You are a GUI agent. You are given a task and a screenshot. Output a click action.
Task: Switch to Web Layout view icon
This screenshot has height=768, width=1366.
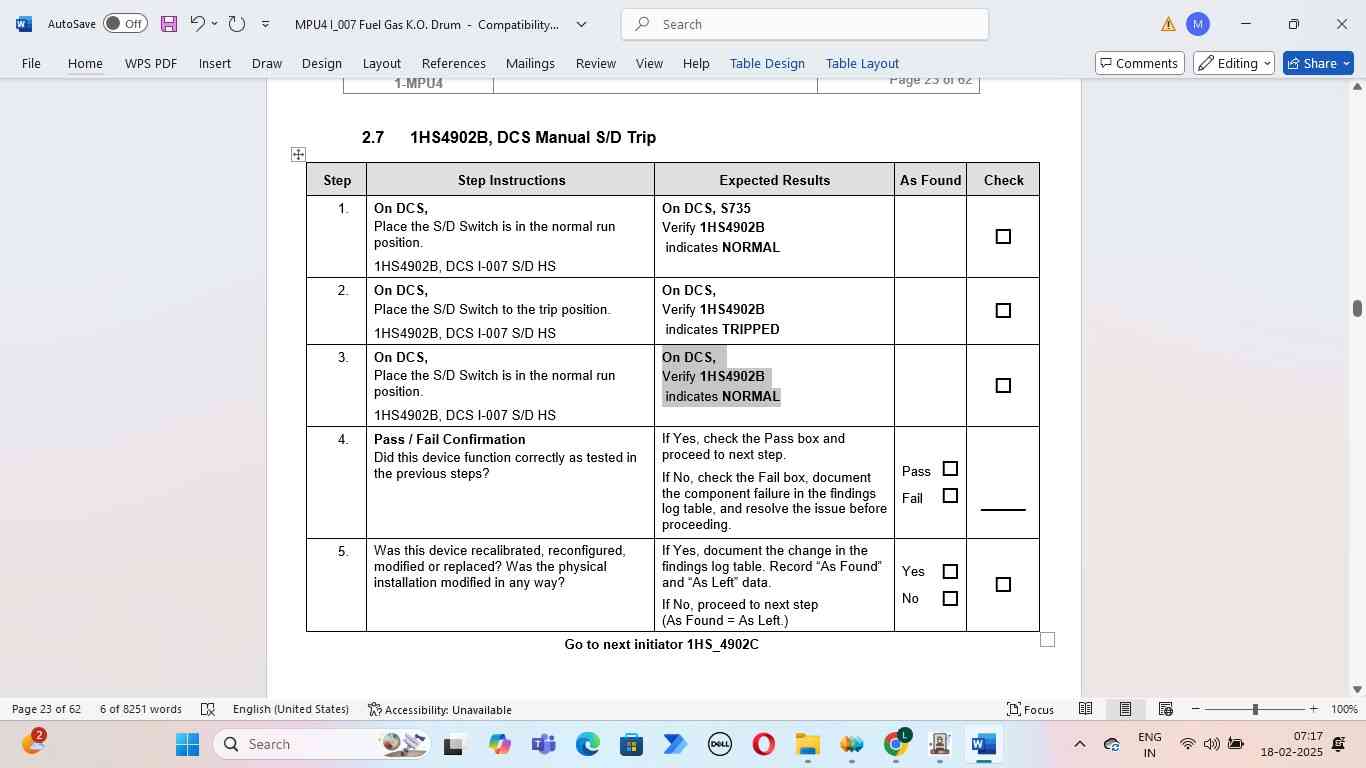pos(1165,709)
